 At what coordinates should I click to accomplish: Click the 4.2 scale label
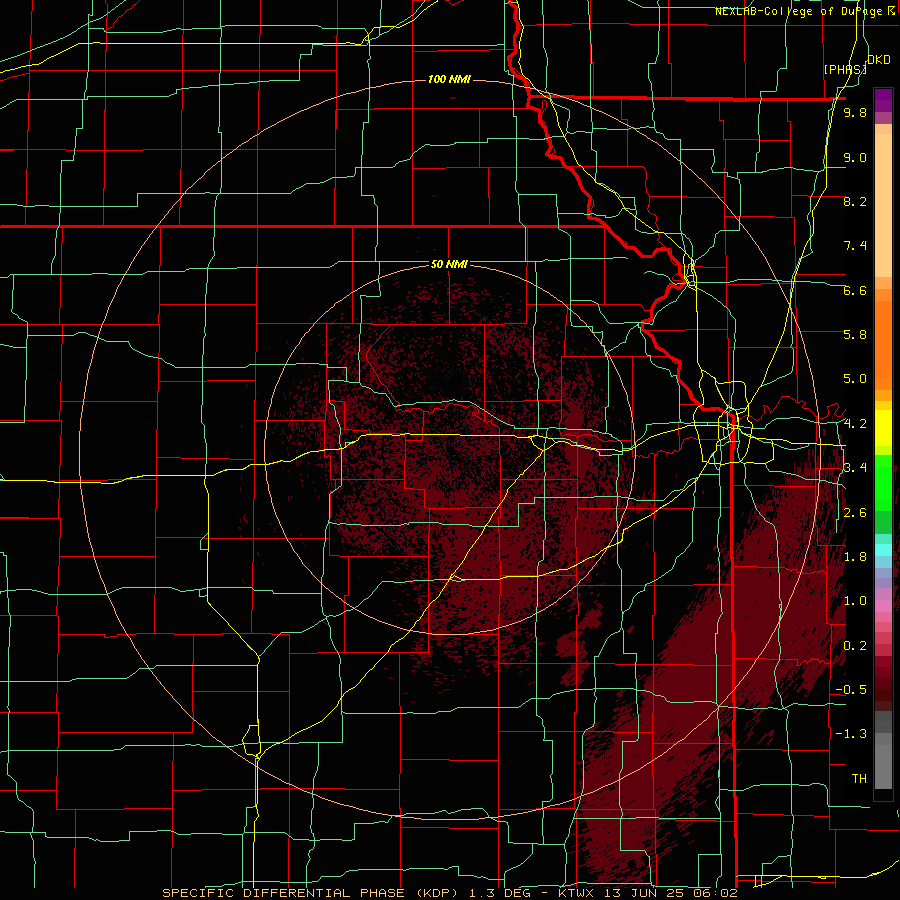tap(855, 424)
